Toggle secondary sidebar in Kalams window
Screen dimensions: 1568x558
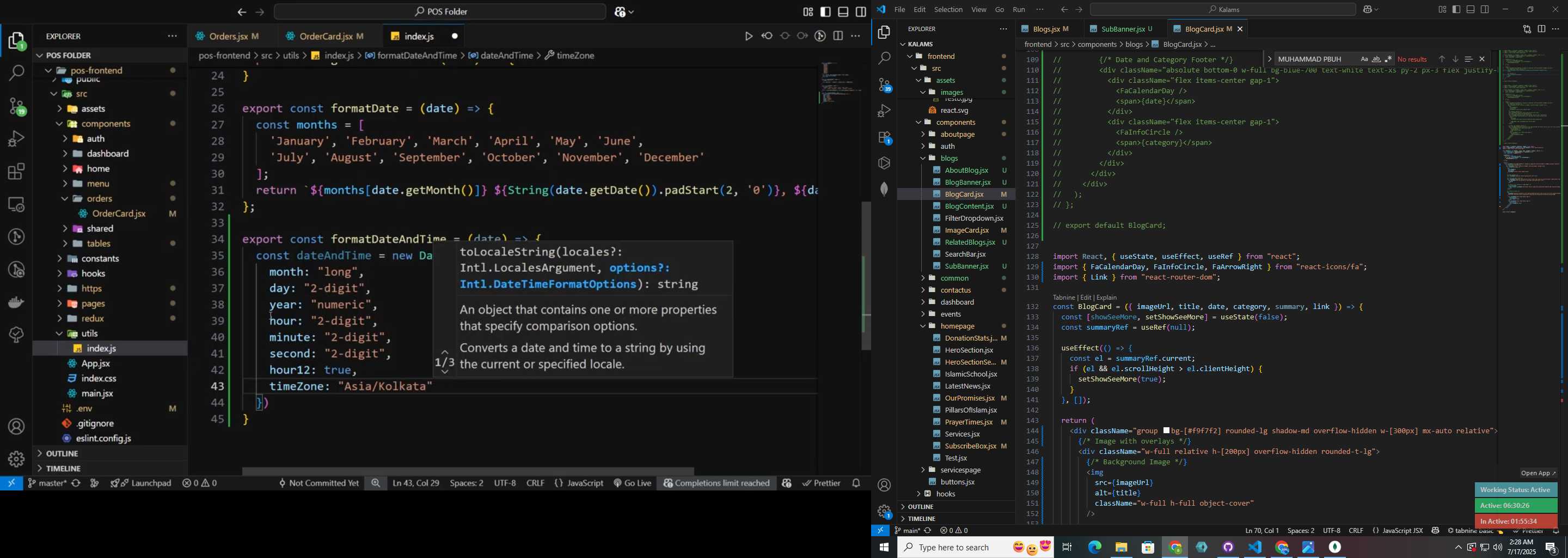pyautogui.click(x=1485, y=9)
